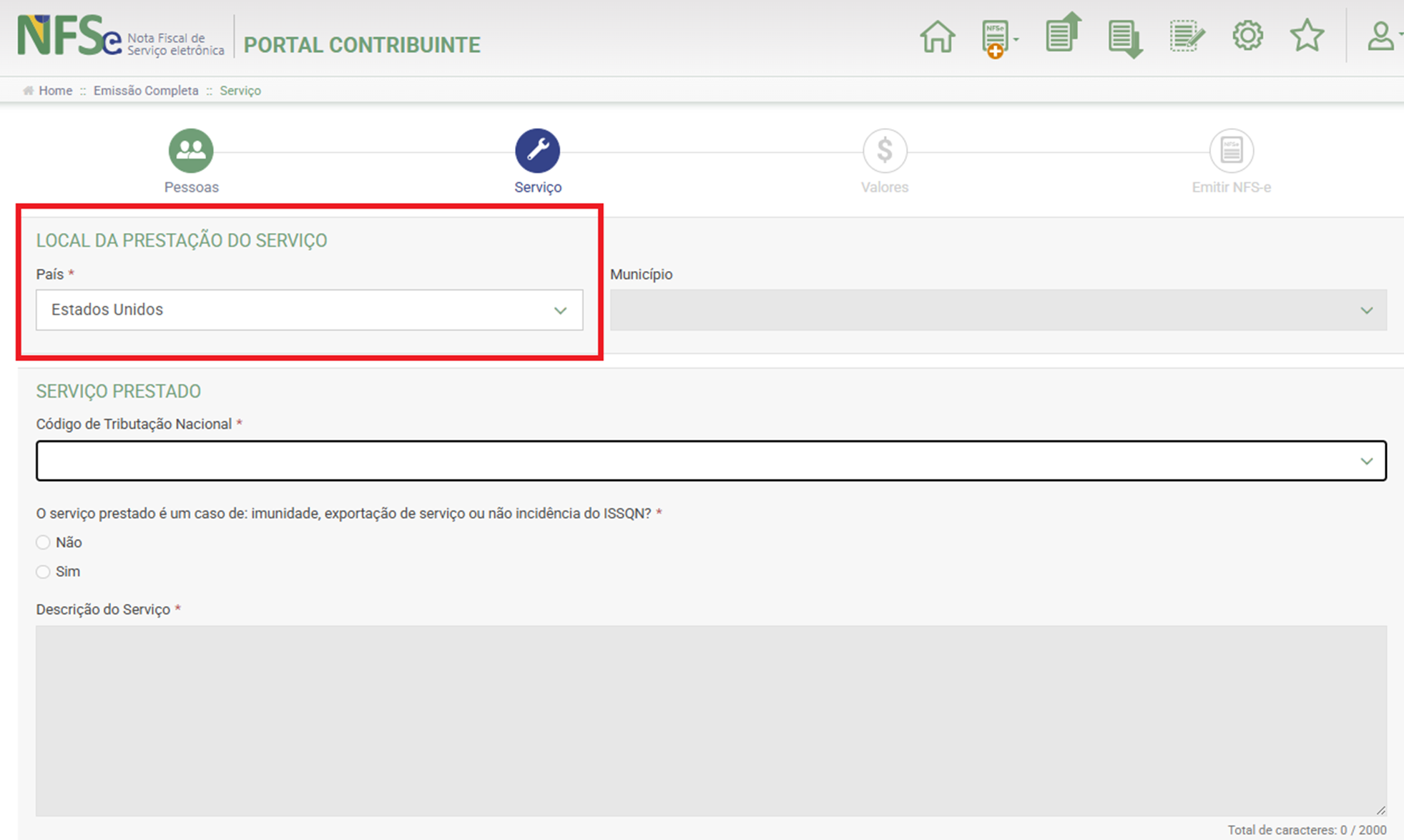This screenshot has height=840, width=1404.
Task: Click the issued notes upload-arrow icon
Action: pyautogui.click(x=1062, y=34)
